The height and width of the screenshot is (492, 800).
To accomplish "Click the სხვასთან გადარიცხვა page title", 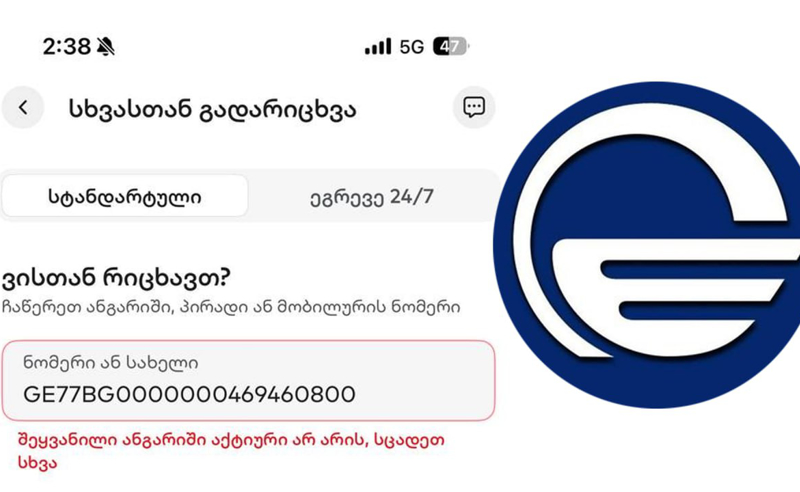I will pyautogui.click(x=212, y=109).
